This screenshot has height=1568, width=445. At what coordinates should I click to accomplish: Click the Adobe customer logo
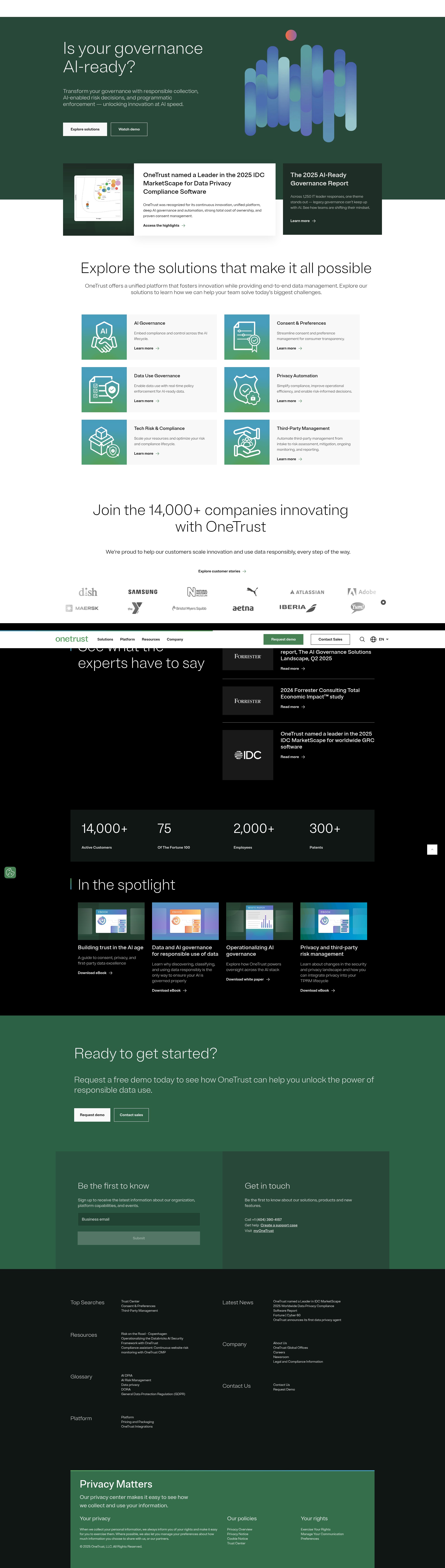click(x=362, y=592)
